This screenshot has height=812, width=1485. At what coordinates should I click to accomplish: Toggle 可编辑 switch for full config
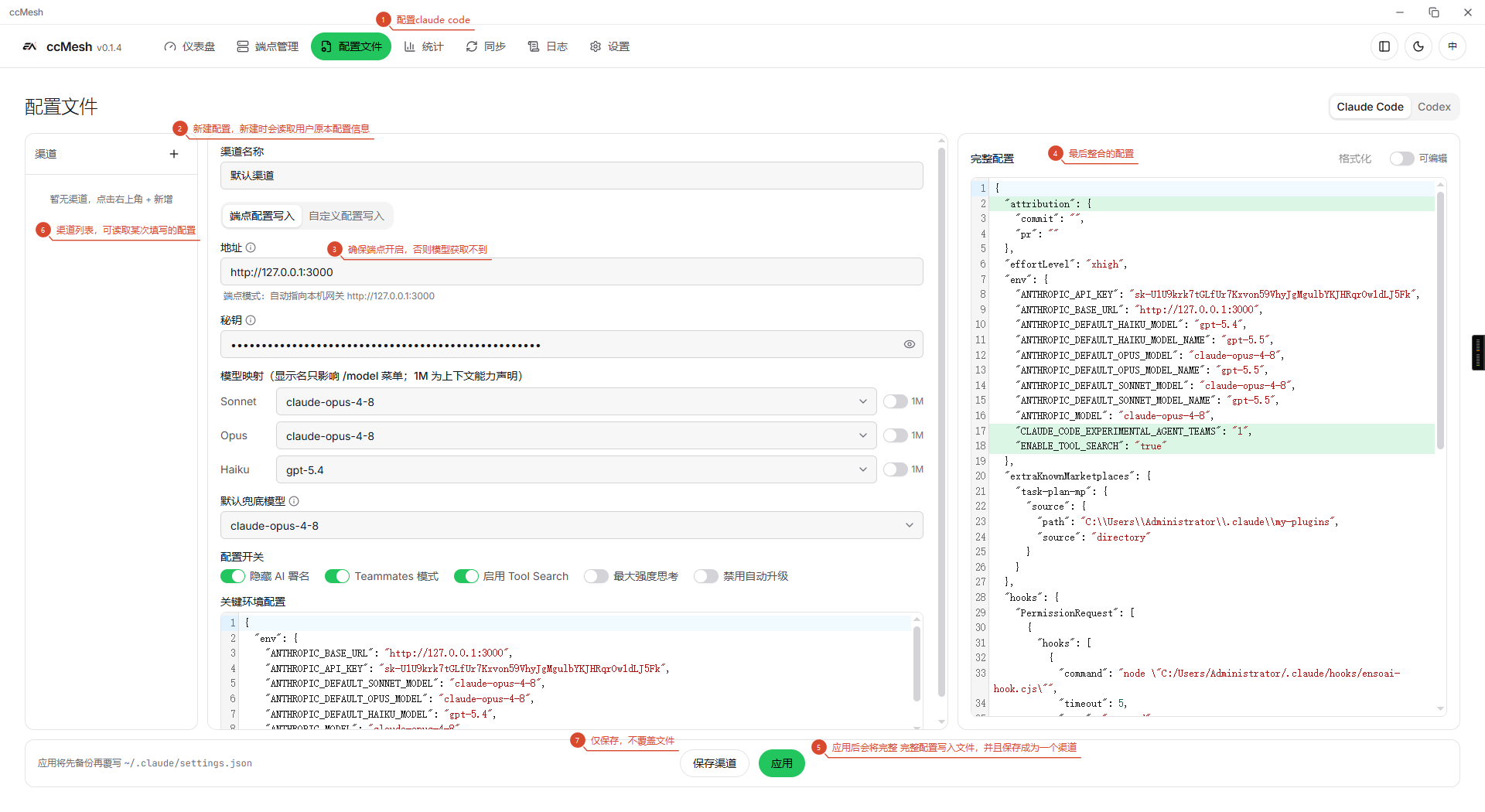click(1401, 159)
